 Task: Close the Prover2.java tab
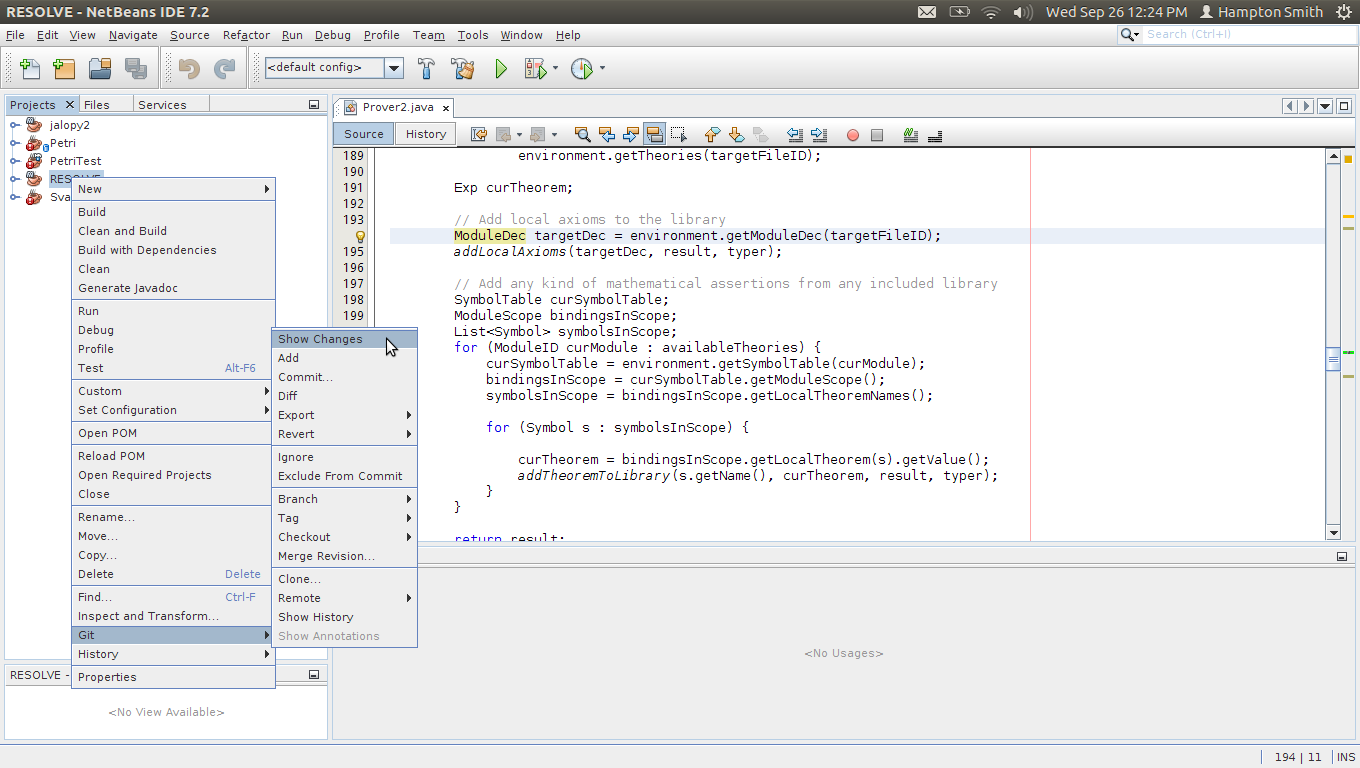445,107
